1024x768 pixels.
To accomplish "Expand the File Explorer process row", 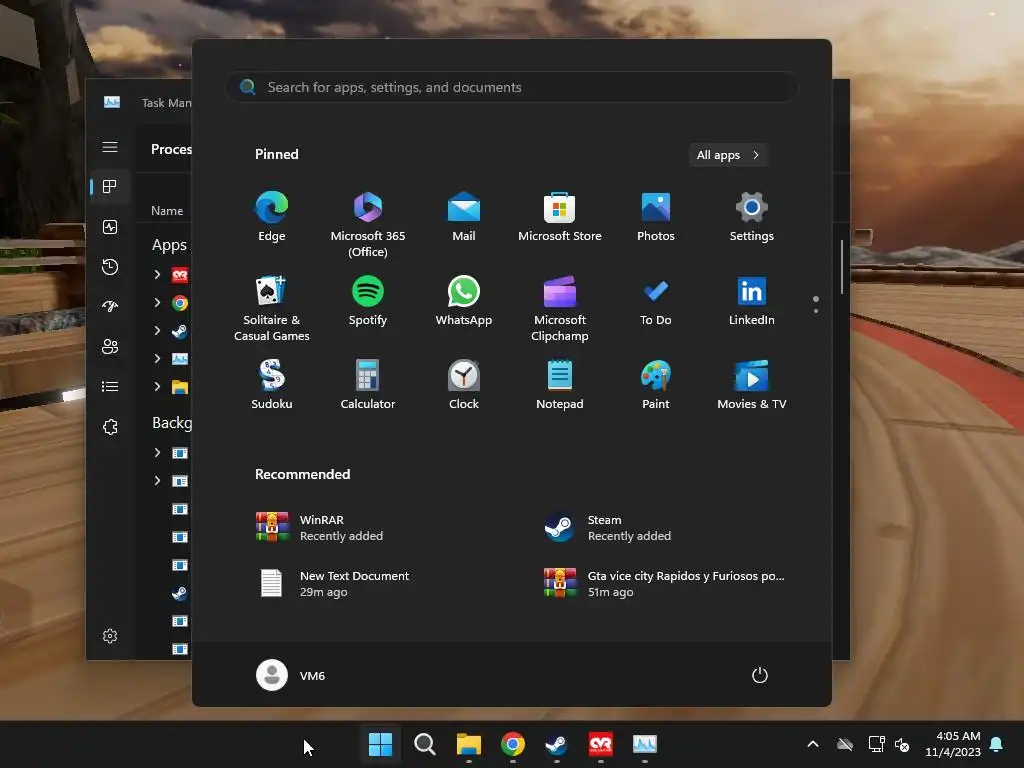I will click(x=157, y=387).
